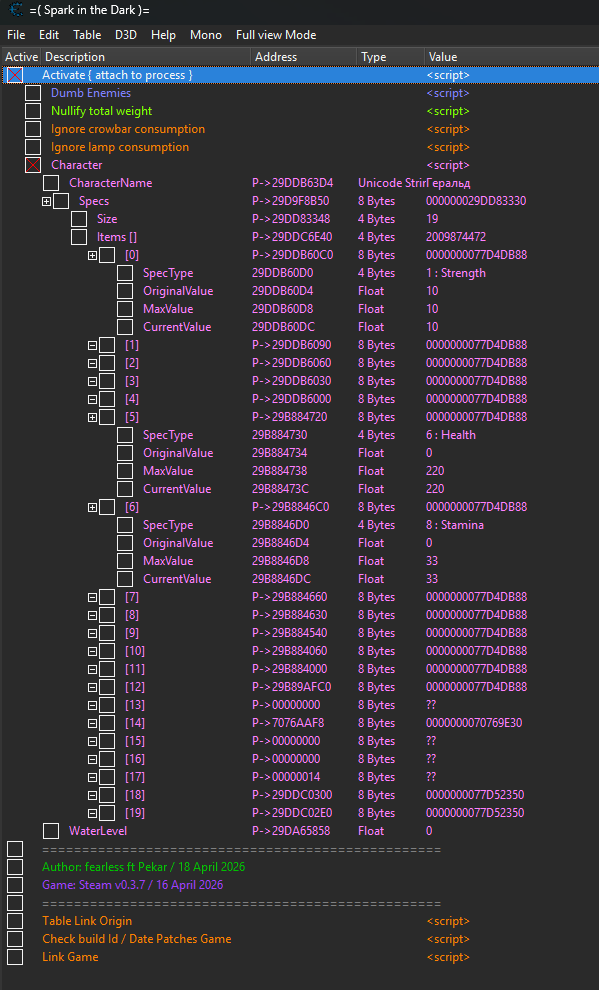Image resolution: width=599 pixels, height=990 pixels.
Task: Check the Table Link Origin checkbox
Action: click(15, 921)
